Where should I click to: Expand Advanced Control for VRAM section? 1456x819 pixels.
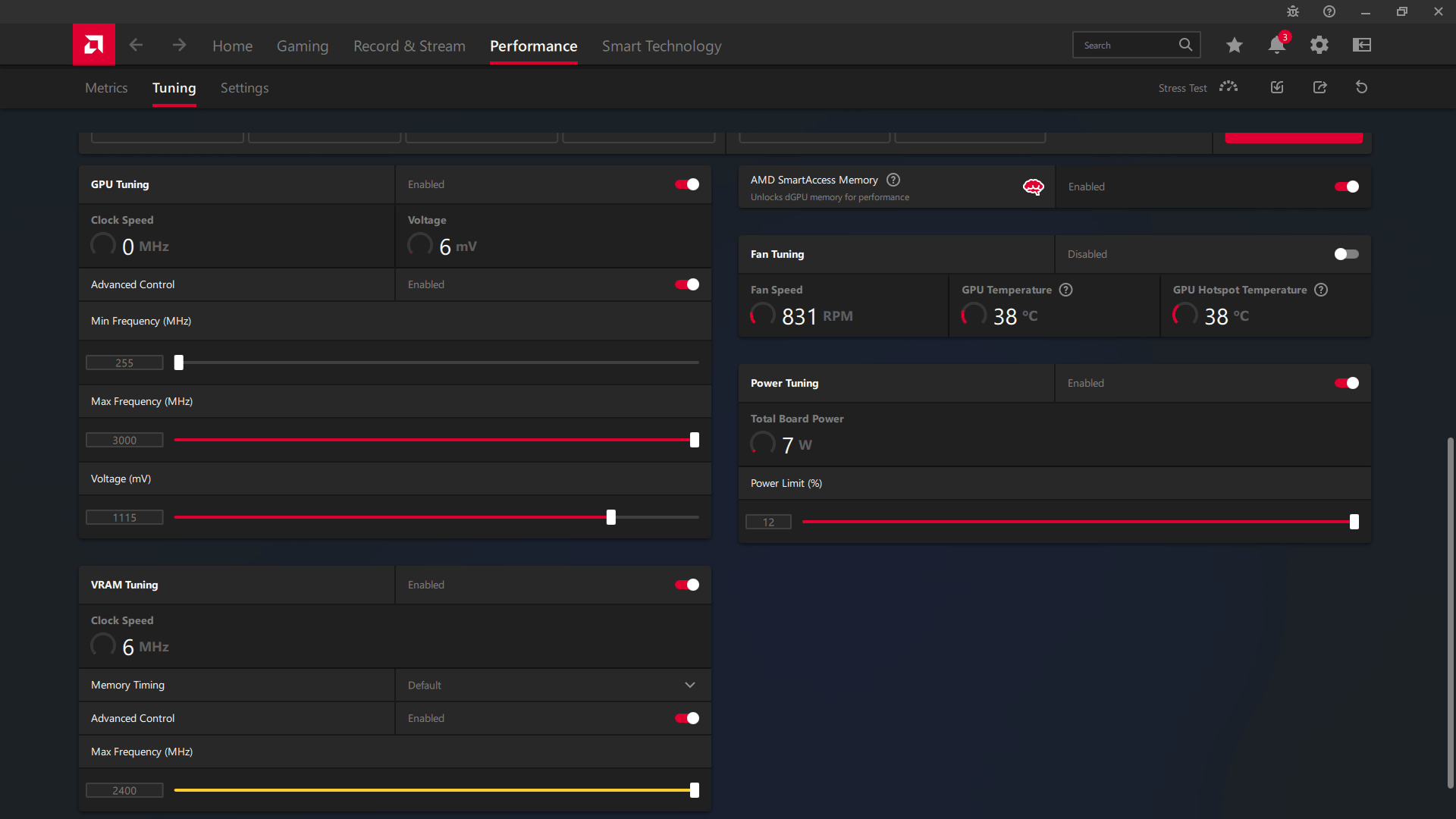(132, 718)
